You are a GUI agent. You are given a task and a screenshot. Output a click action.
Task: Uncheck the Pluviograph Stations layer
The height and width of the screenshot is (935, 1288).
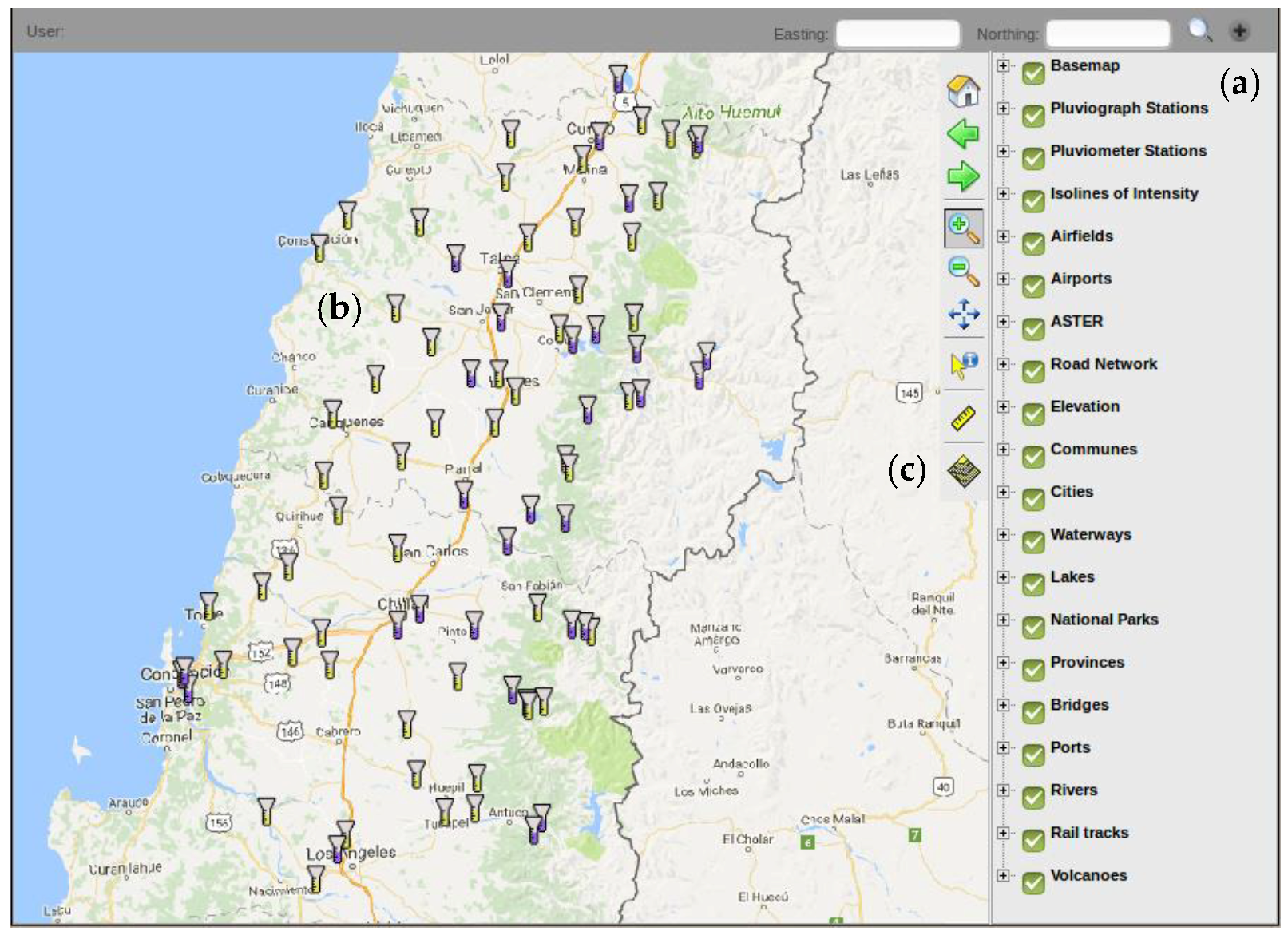(1033, 117)
